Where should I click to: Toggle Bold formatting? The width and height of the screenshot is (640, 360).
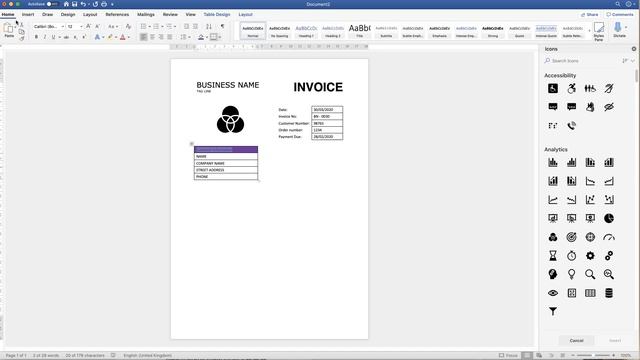point(36,37)
